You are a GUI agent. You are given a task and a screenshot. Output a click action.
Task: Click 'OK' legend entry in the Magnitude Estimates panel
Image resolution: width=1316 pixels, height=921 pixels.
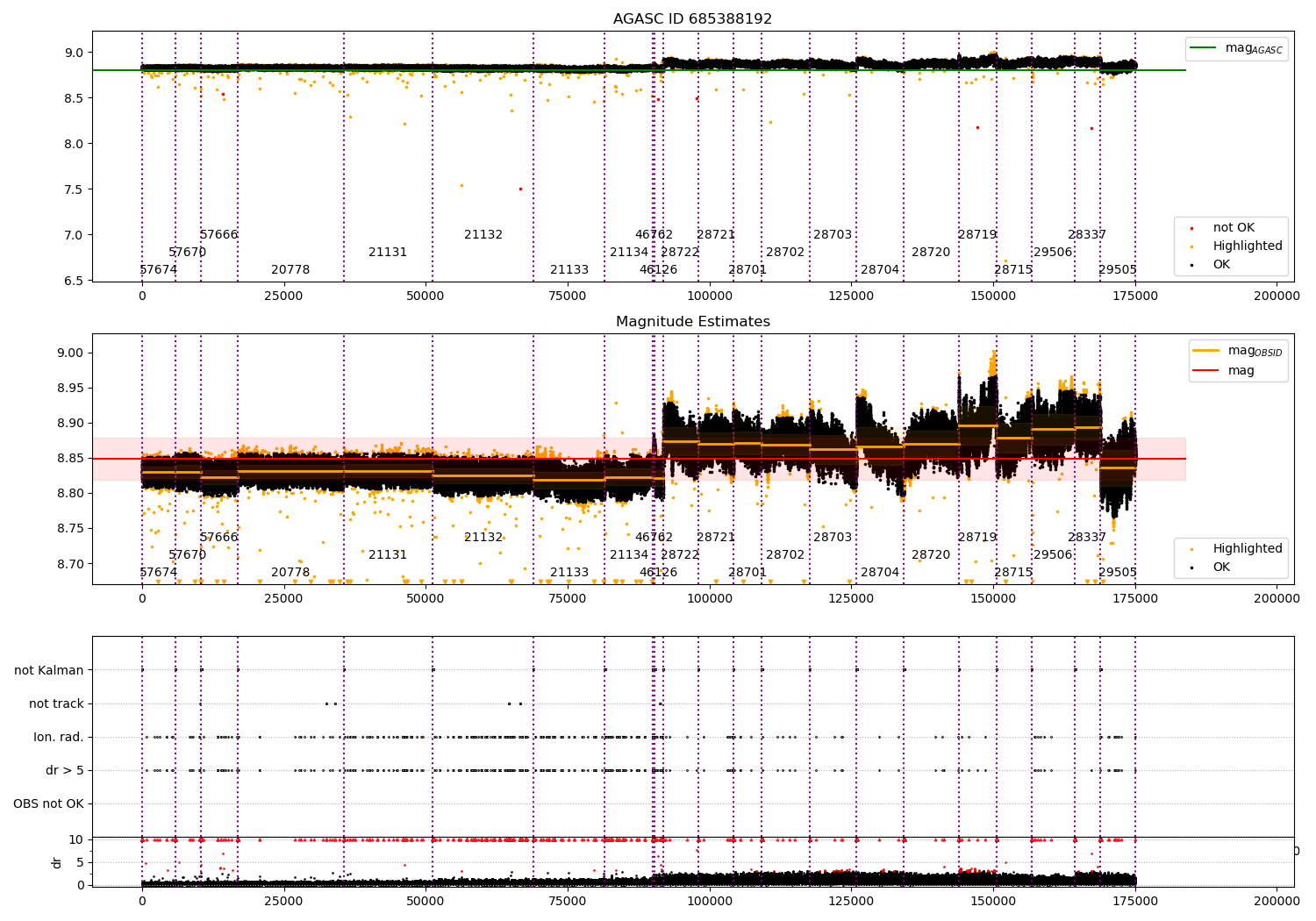[x=1220, y=568]
